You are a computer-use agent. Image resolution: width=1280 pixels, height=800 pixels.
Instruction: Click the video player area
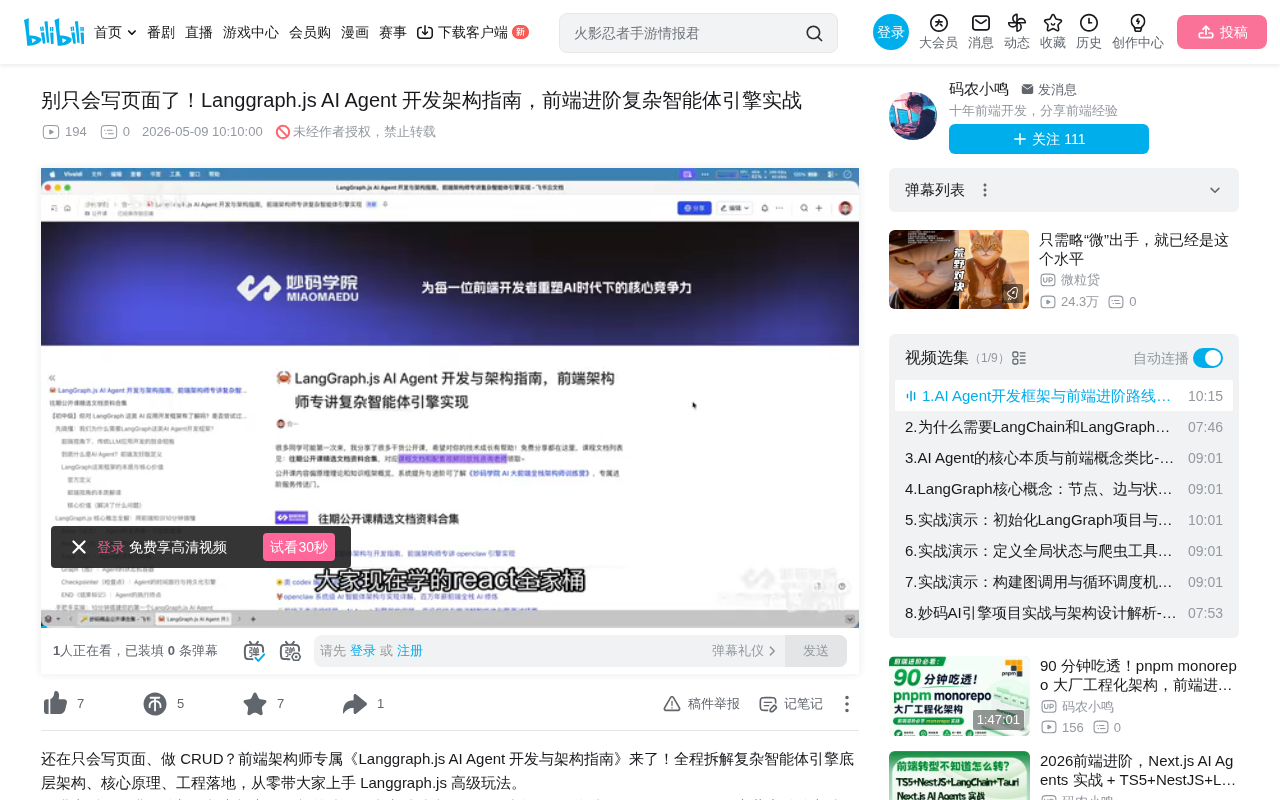point(450,397)
